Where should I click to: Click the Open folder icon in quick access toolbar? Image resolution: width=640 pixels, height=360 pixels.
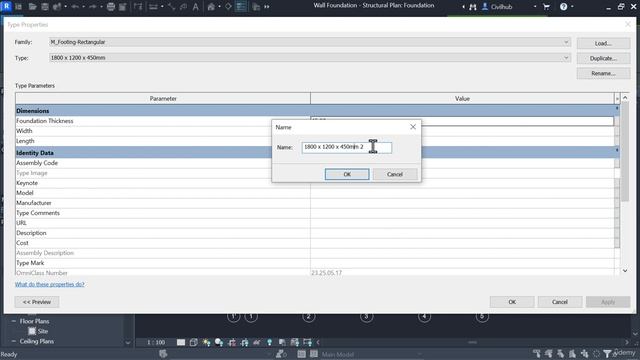click(x=32, y=7)
